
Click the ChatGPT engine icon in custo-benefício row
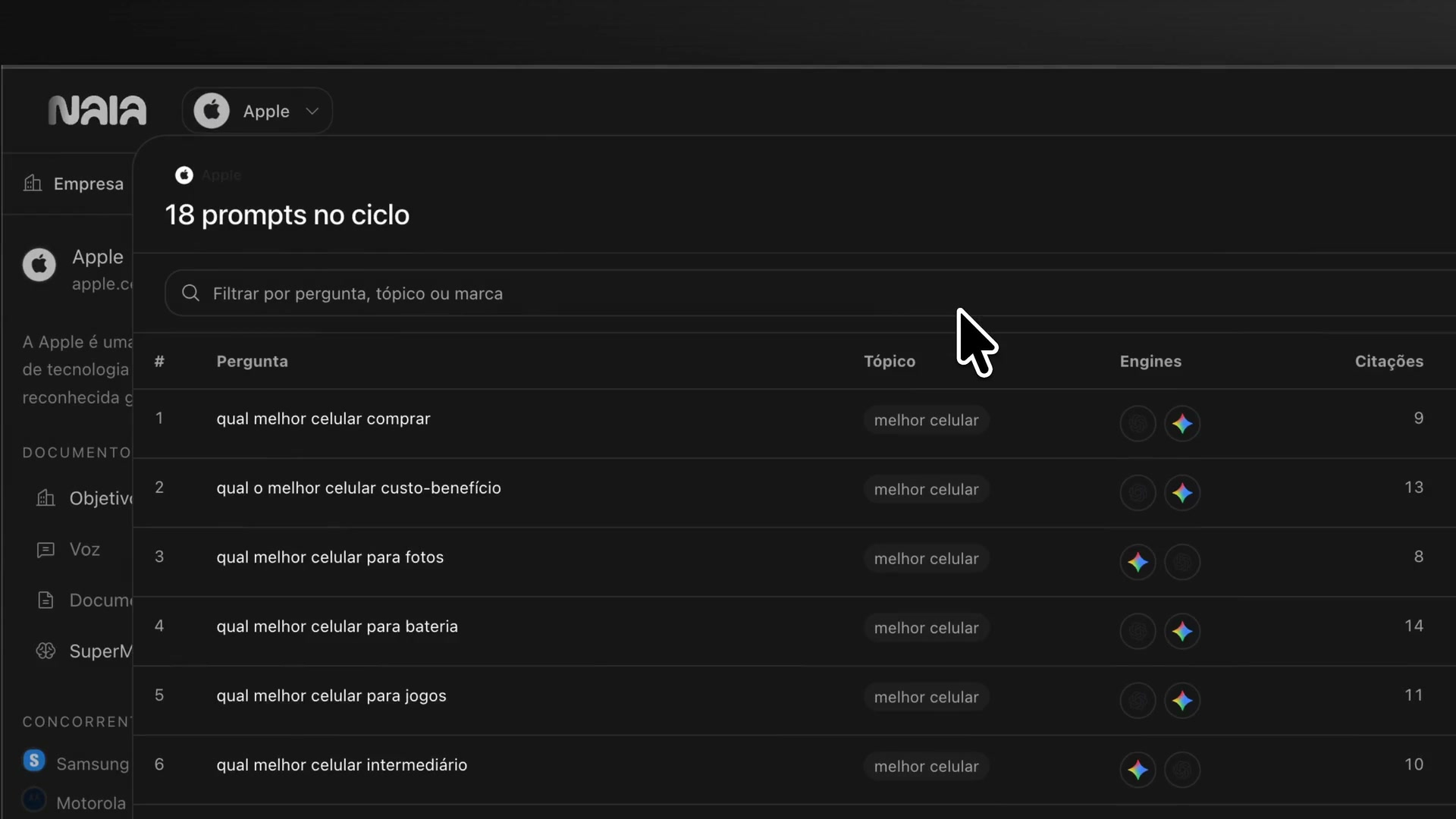pyautogui.click(x=1137, y=493)
